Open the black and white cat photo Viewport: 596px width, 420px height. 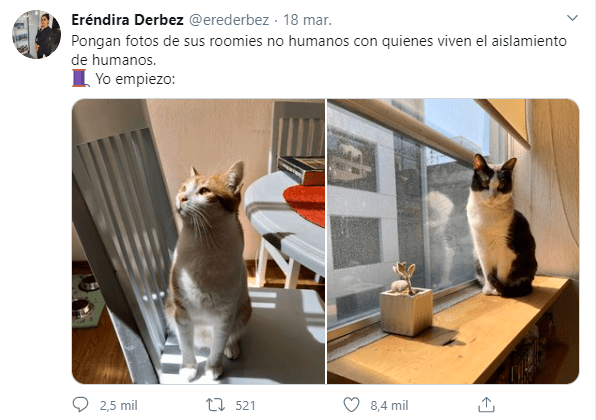tap(453, 241)
